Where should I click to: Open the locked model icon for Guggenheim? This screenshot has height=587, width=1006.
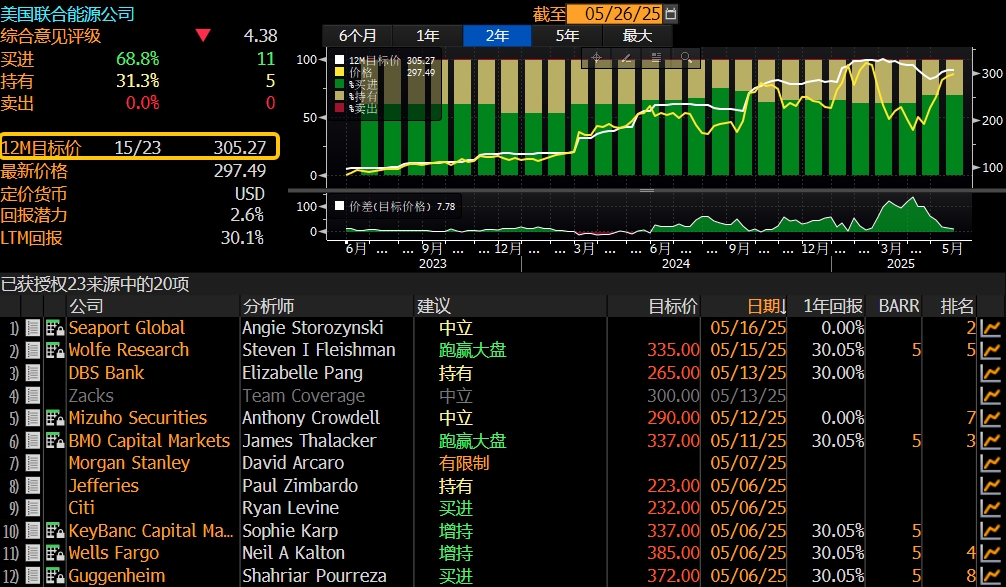[55, 576]
